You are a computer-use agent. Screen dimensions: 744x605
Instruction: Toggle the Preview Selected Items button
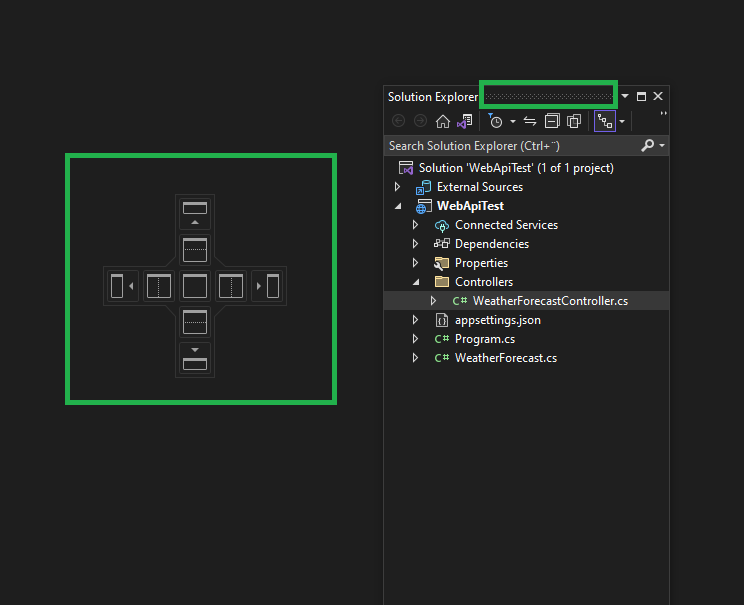[x=605, y=121]
